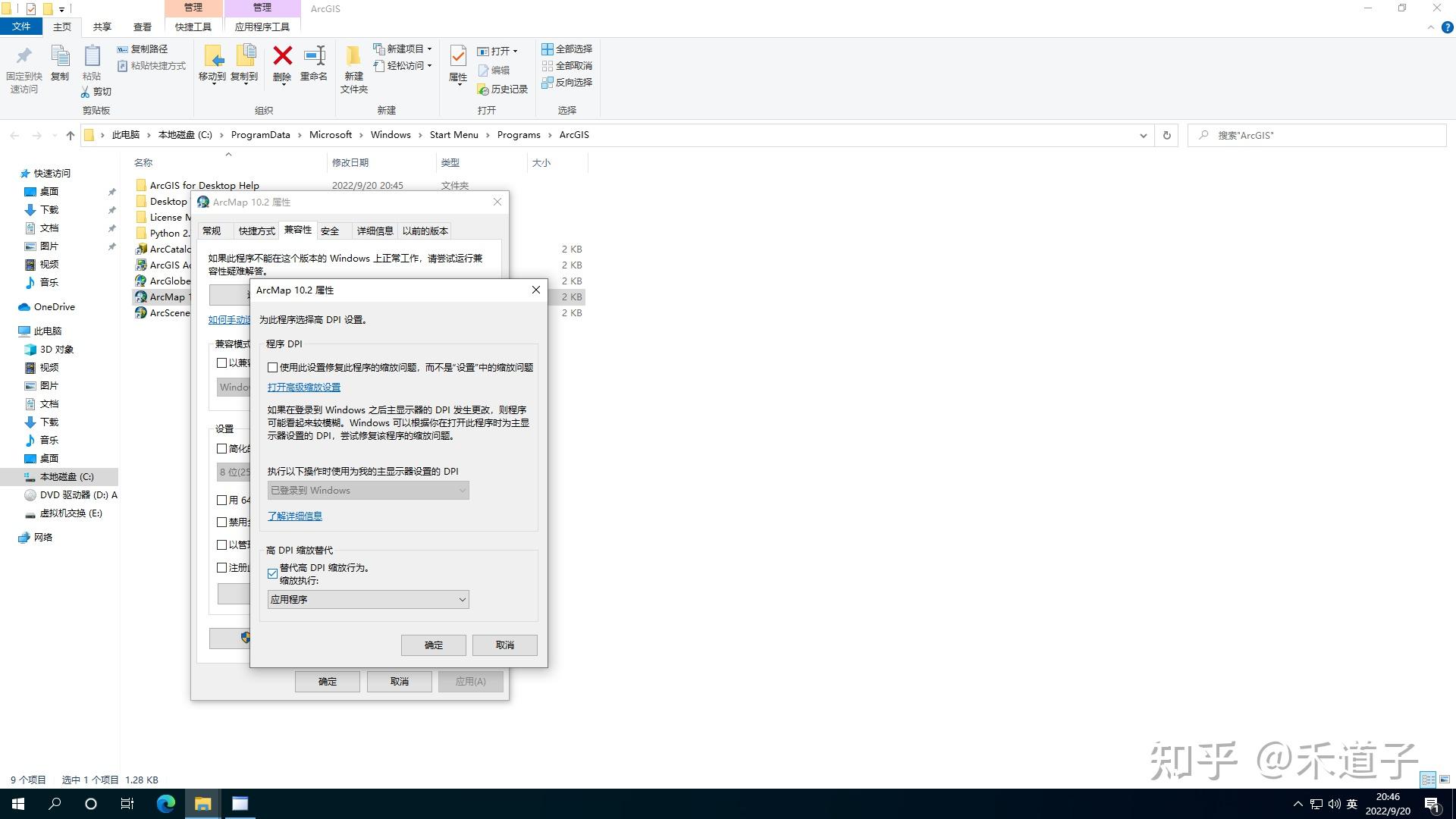The height and width of the screenshot is (819, 1456).
Task: Open taskbar Search
Action: click(55, 804)
